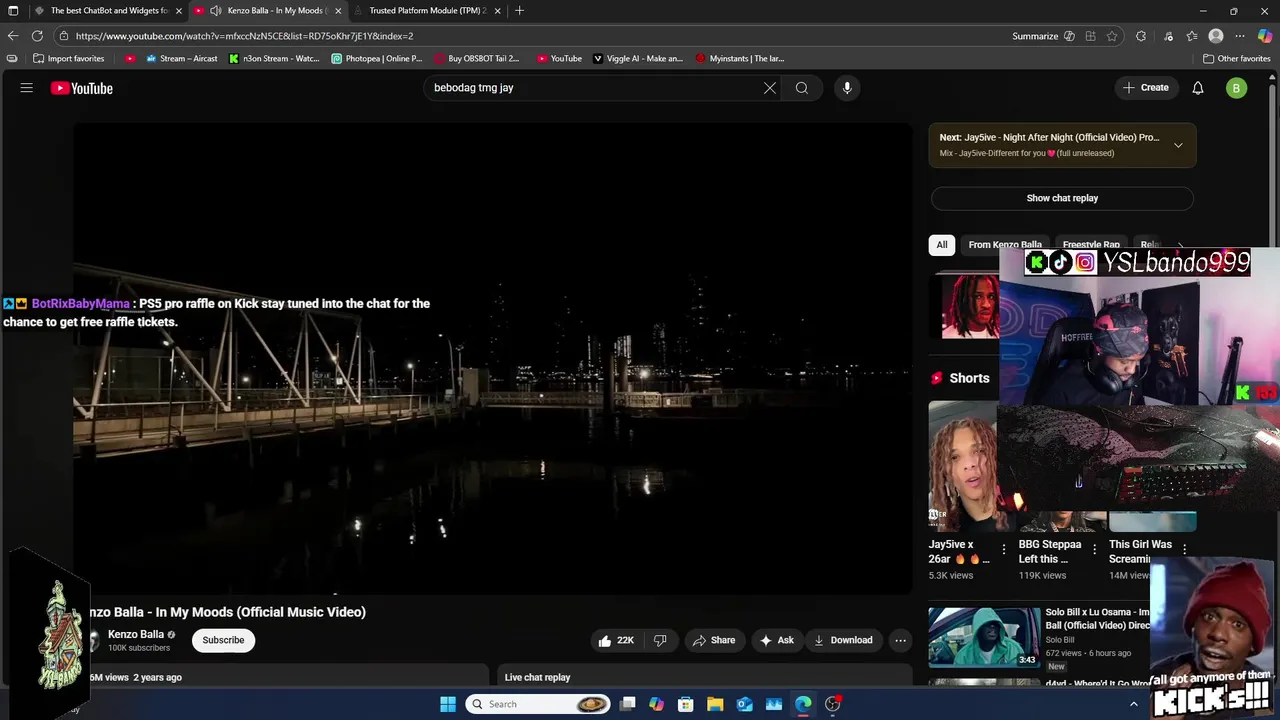Viewport: 1280px width, 720px height.
Task: Open YouTube notifications bell
Action: coord(1198,88)
